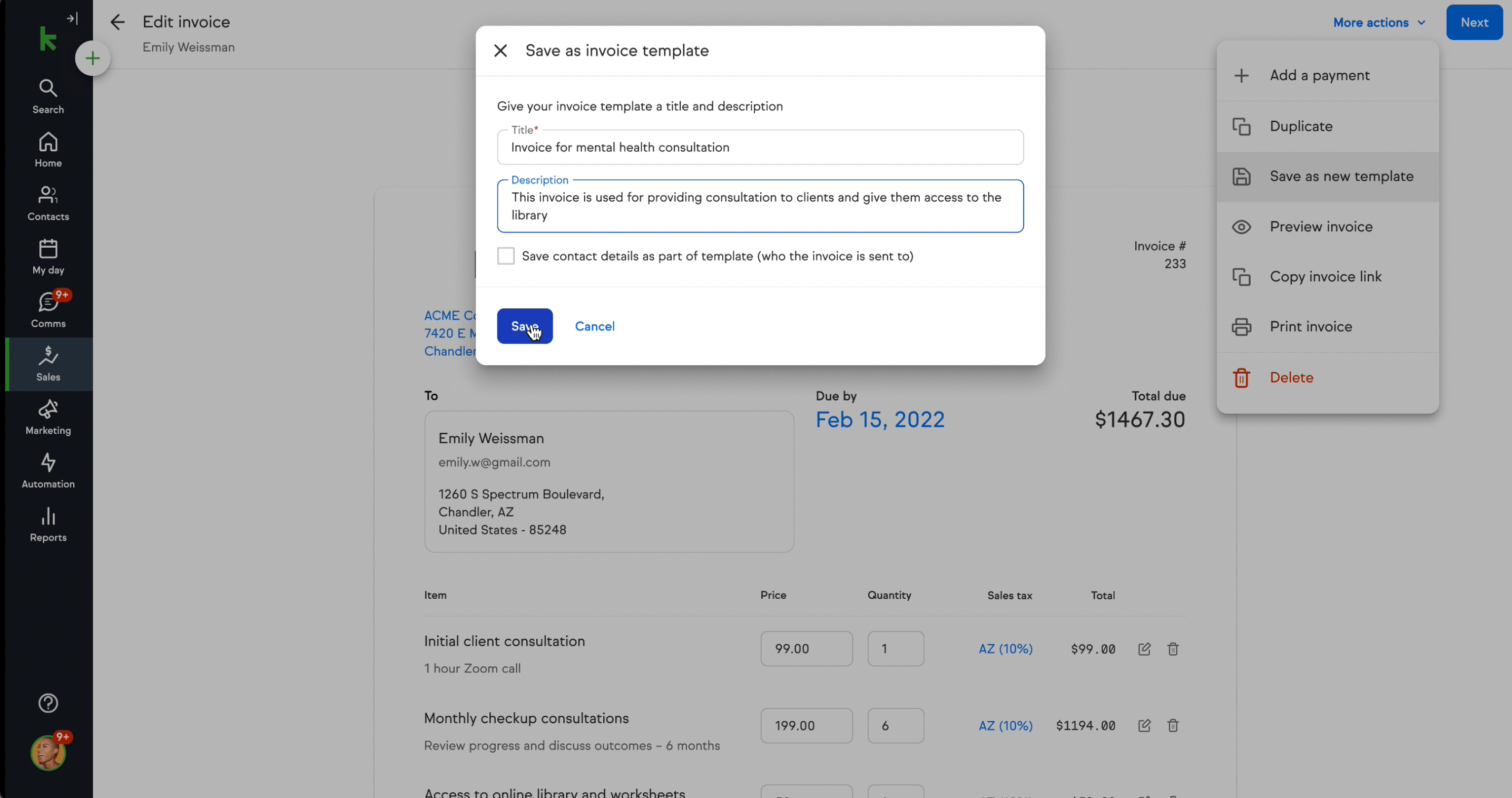Click the Total due amount $1467.30
The width and height of the screenshot is (1512, 798).
pos(1140,420)
